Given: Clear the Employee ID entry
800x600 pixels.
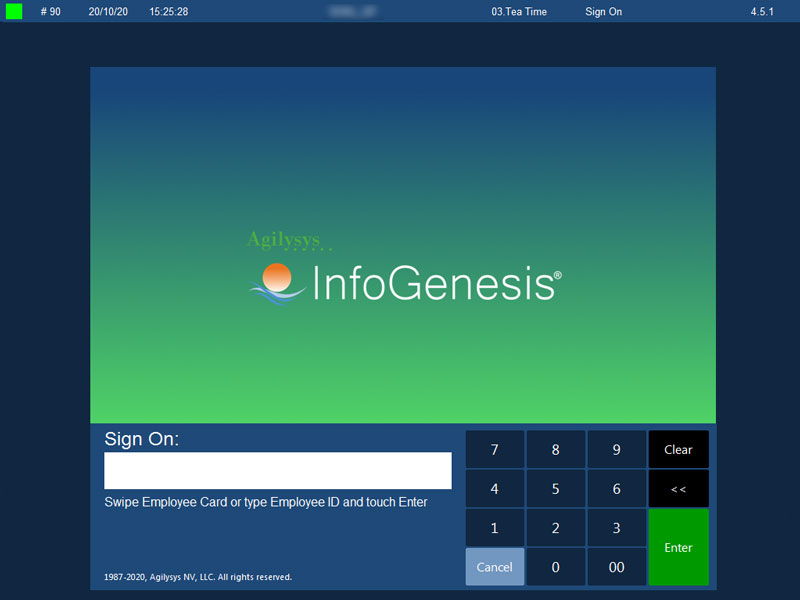Looking at the screenshot, I should pos(678,450).
